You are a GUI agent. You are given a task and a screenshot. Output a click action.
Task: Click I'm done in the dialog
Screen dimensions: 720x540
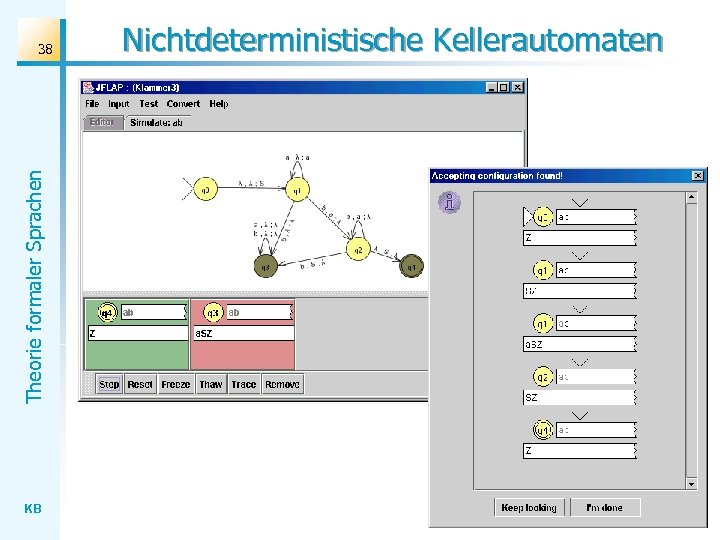605,507
